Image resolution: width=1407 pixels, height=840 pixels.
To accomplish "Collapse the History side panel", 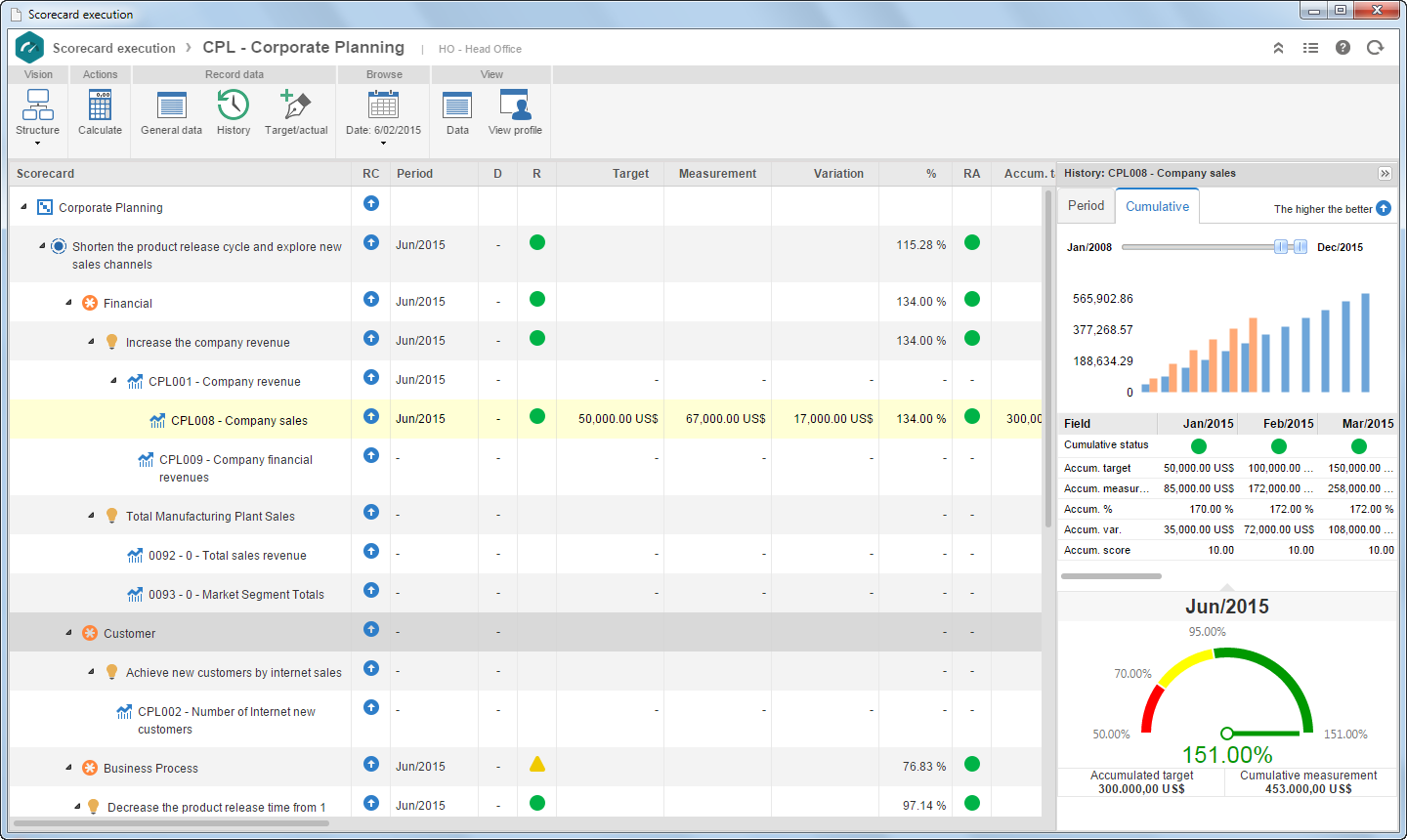I will (x=1385, y=173).
